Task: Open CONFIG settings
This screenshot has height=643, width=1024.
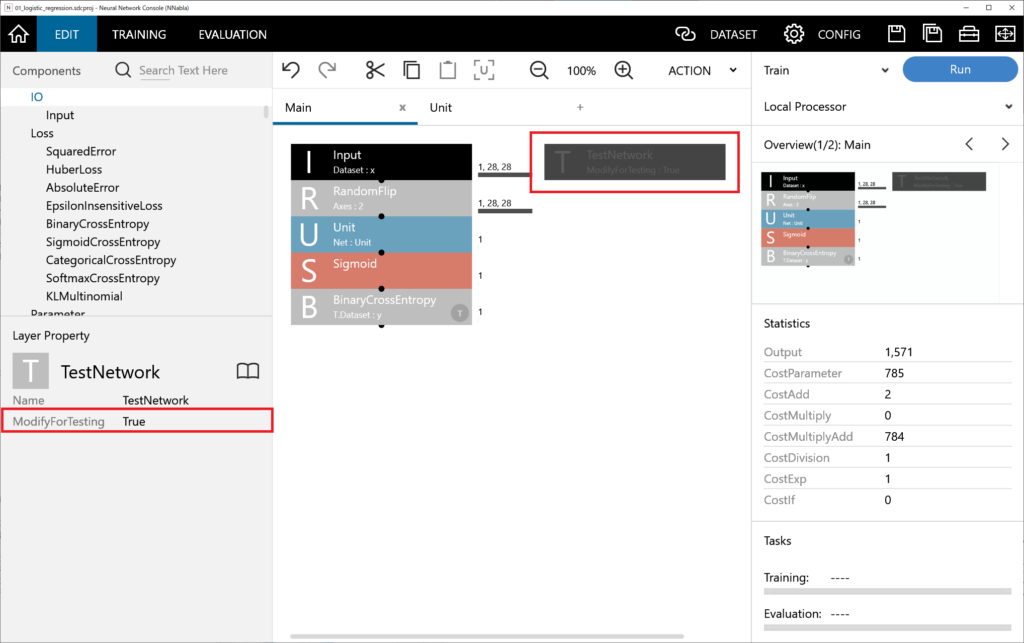Action: click(824, 33)
